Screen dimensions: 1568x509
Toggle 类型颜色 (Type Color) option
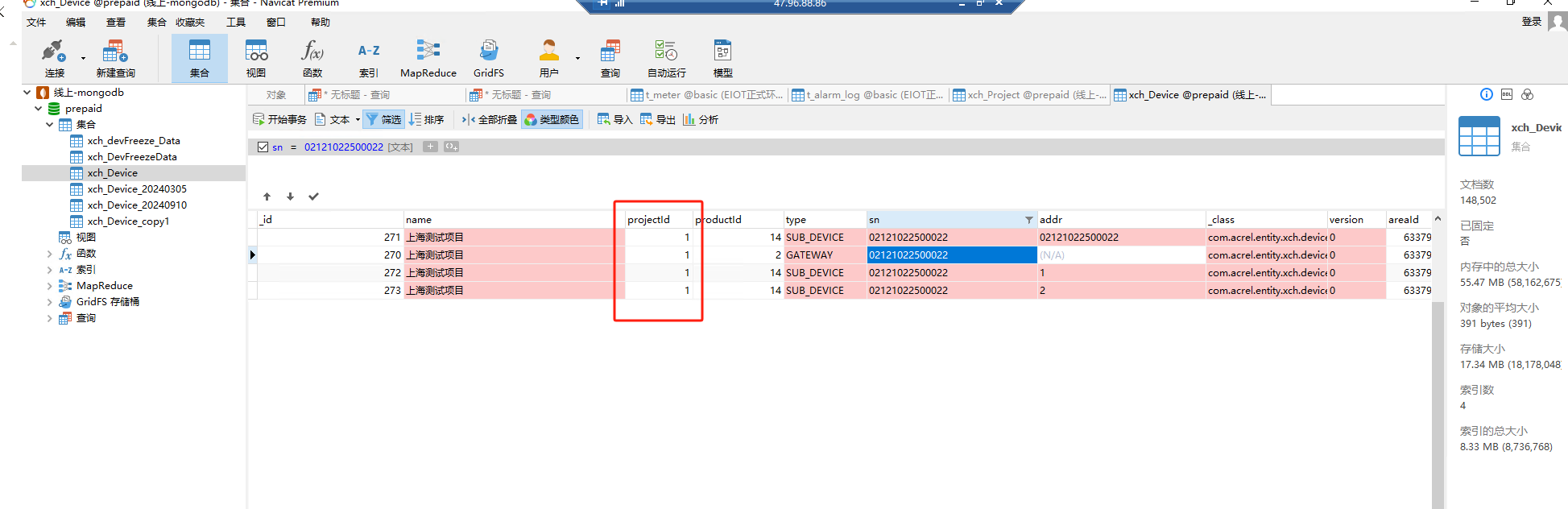(552, 120)
